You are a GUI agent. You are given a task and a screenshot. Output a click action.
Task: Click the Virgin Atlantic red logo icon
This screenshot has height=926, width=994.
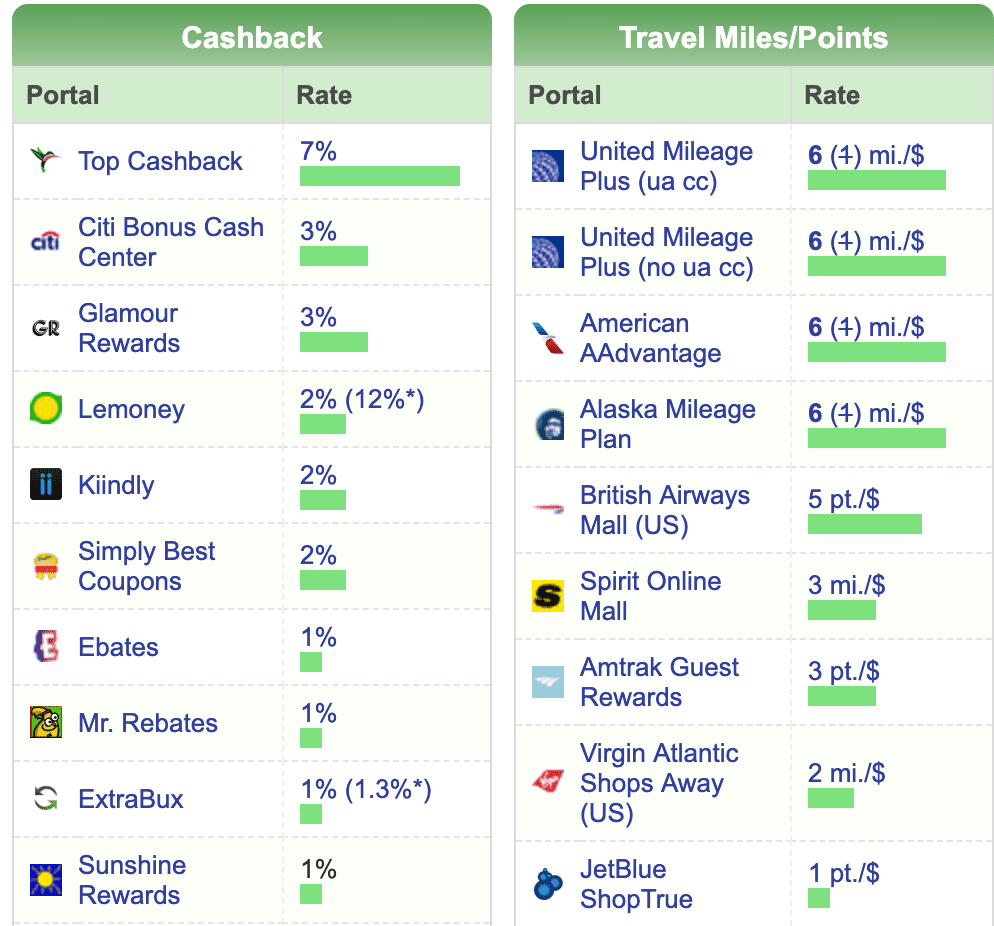[548, 782]
